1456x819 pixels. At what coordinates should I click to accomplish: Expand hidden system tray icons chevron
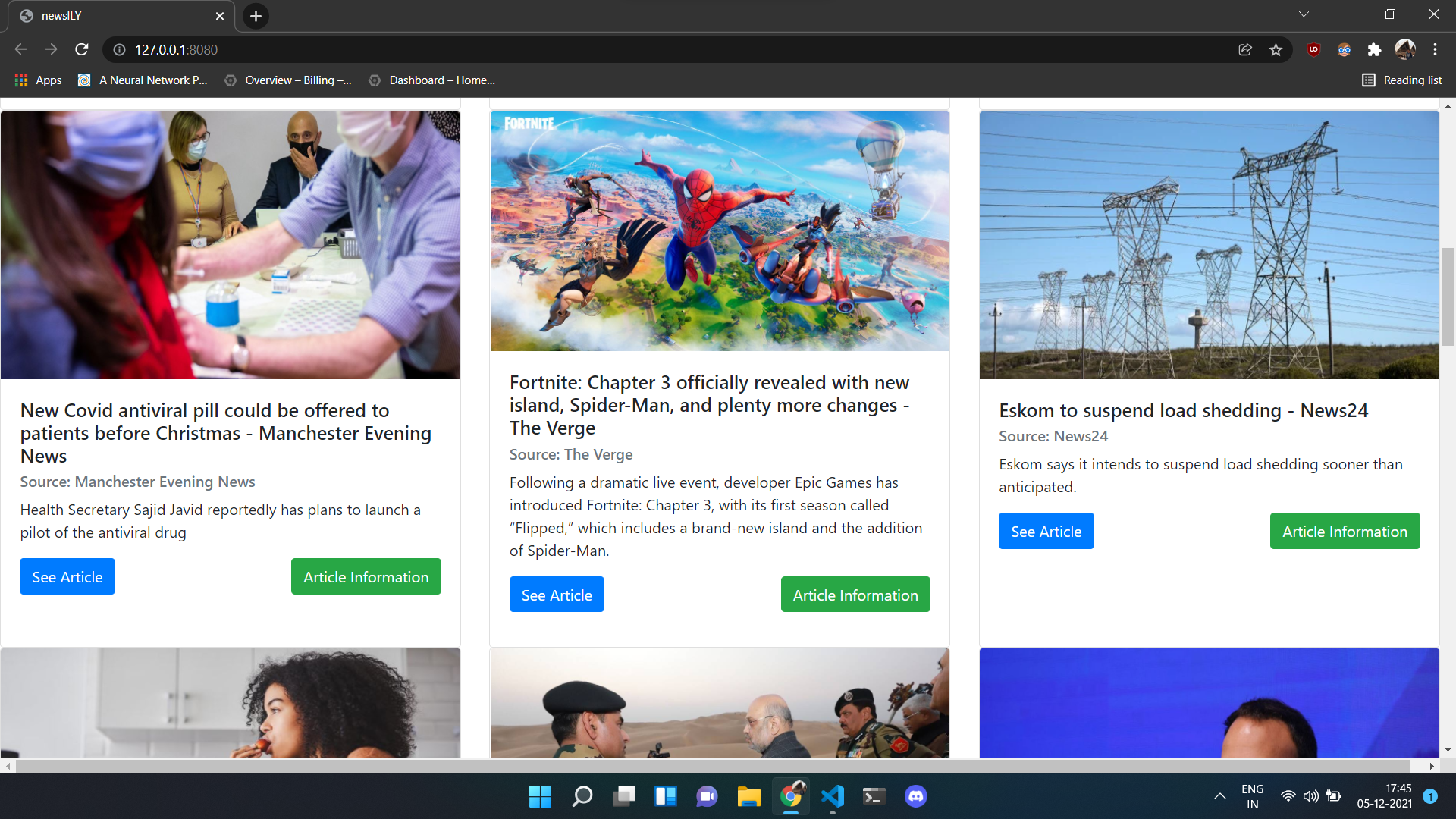(x=1219, y=796)
